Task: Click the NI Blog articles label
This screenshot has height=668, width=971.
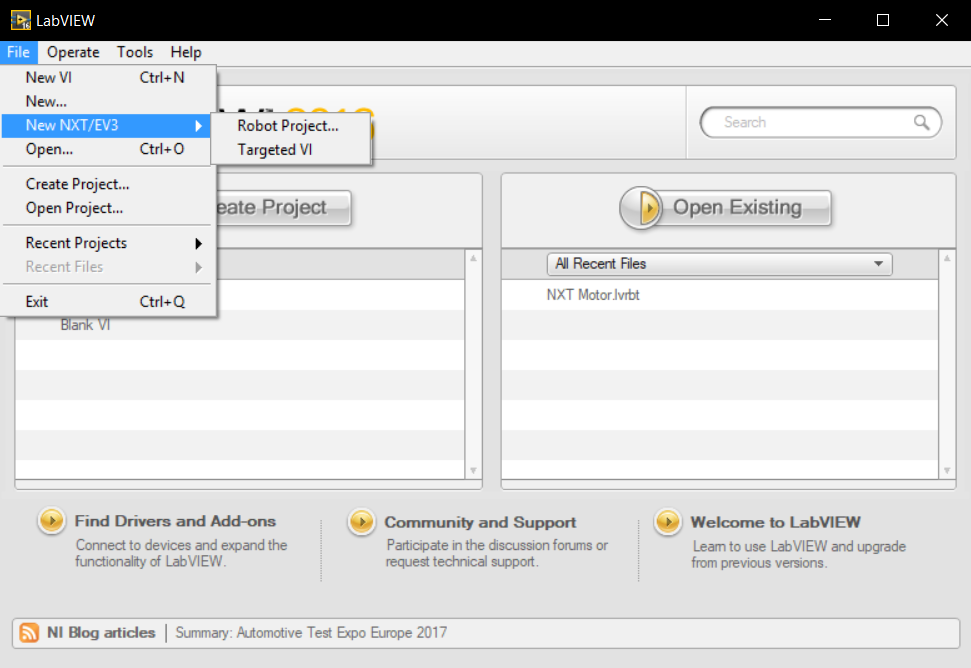Action: pos(101,633)
